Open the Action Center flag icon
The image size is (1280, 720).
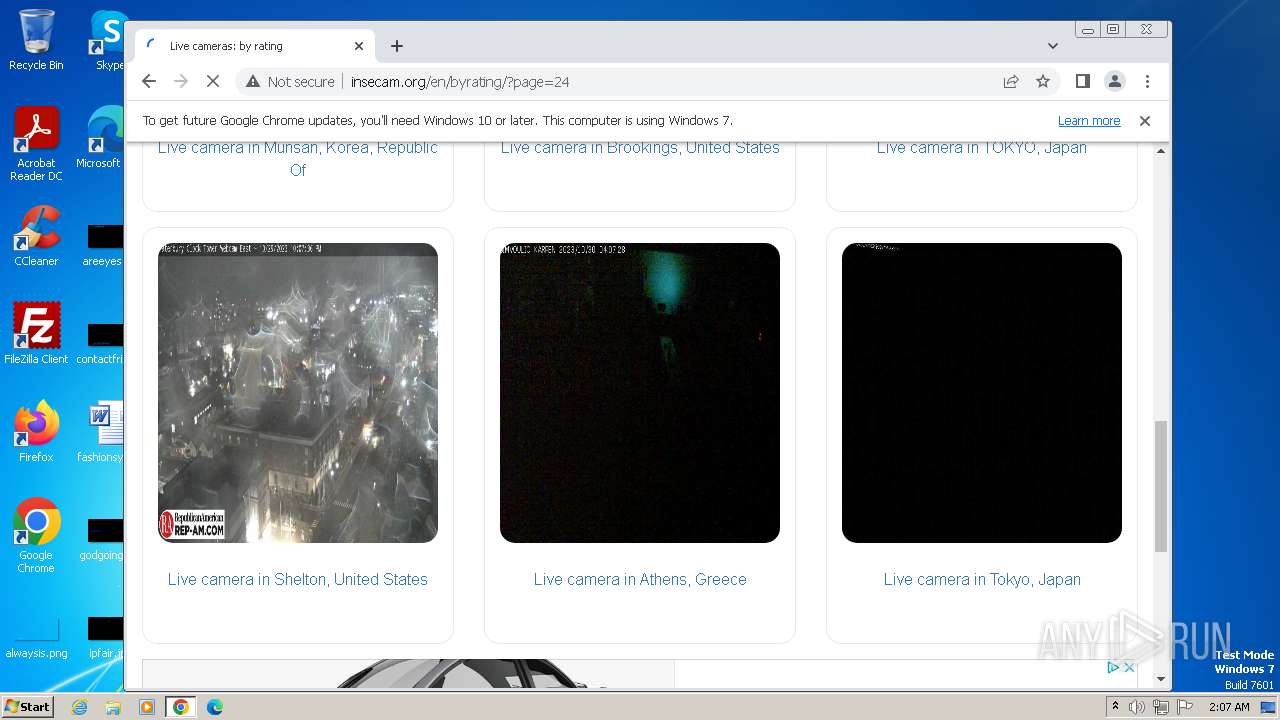pos(1185,707)
